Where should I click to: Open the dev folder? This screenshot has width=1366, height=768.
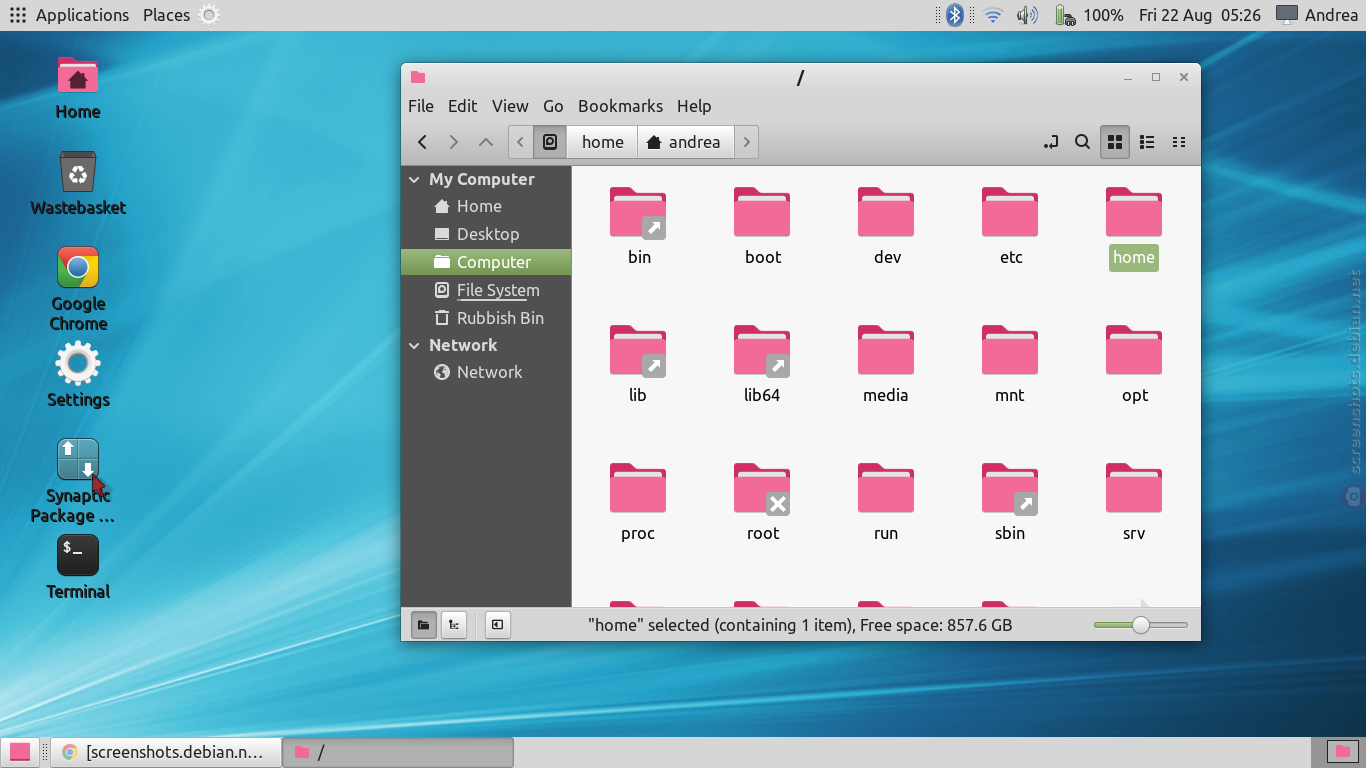[x=886, y=214]
